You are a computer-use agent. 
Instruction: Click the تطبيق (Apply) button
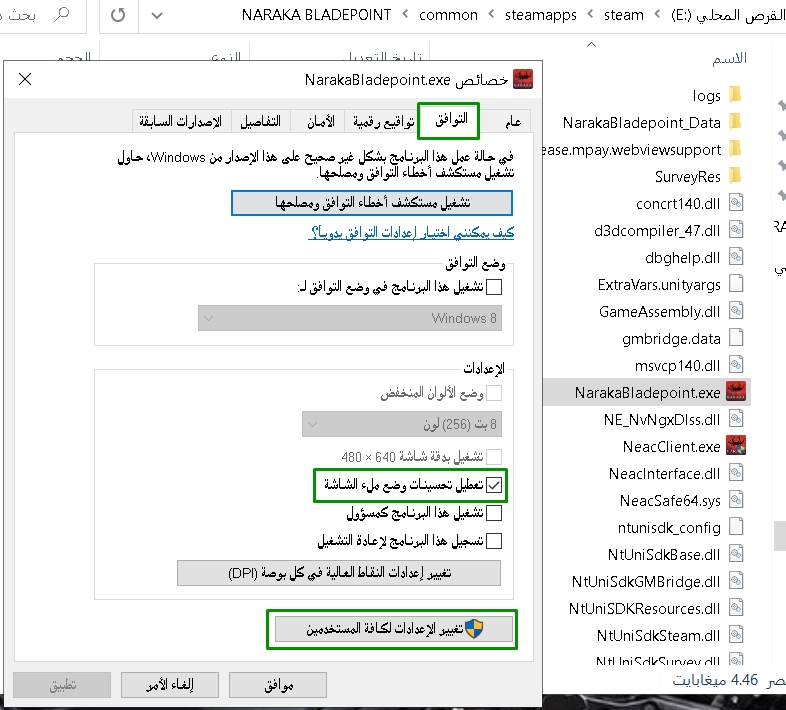click(x=62, y=685)
